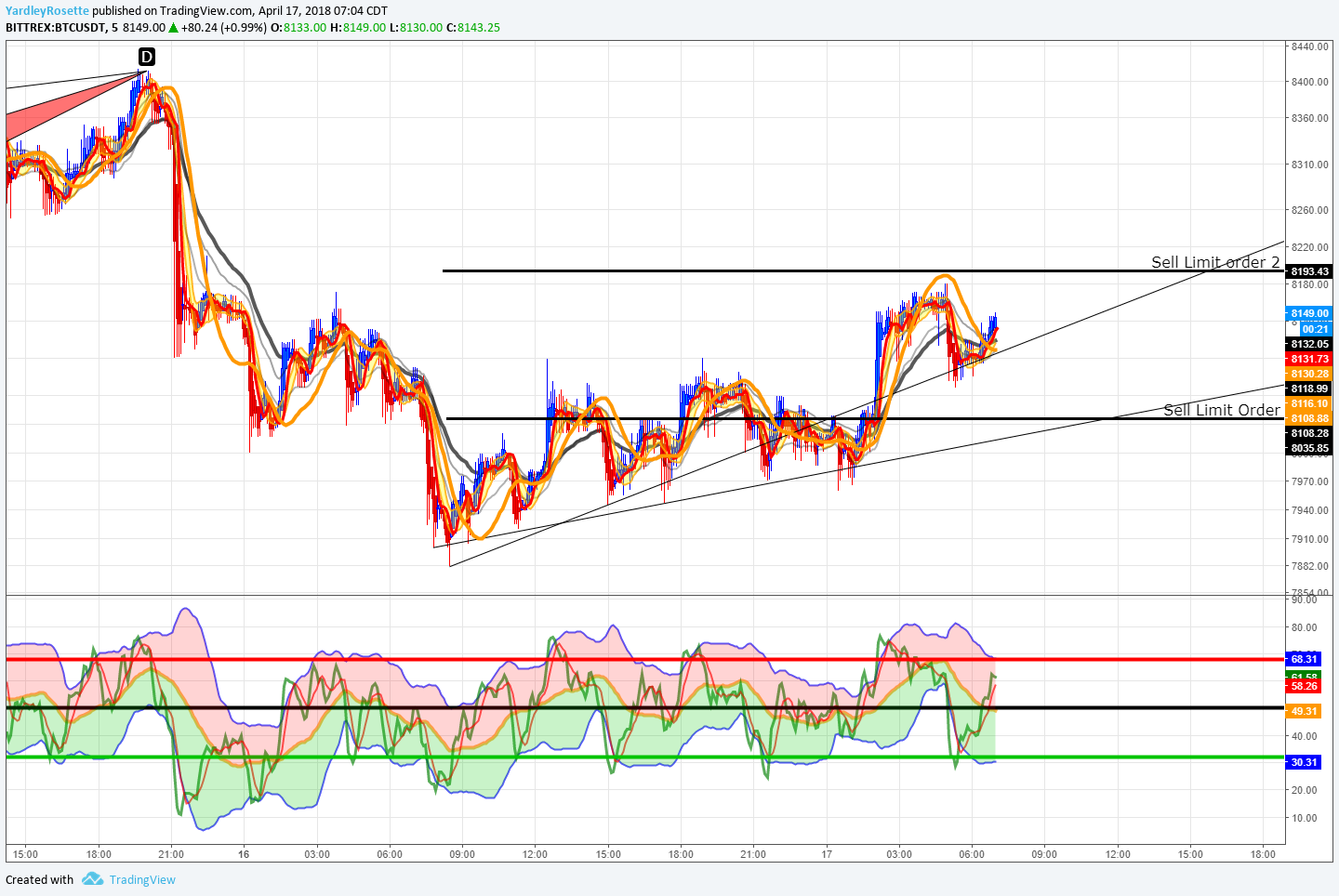Click the 7882.00 price axis label
Viewport: 1339px width, 896px height.
coord(1309,566)
